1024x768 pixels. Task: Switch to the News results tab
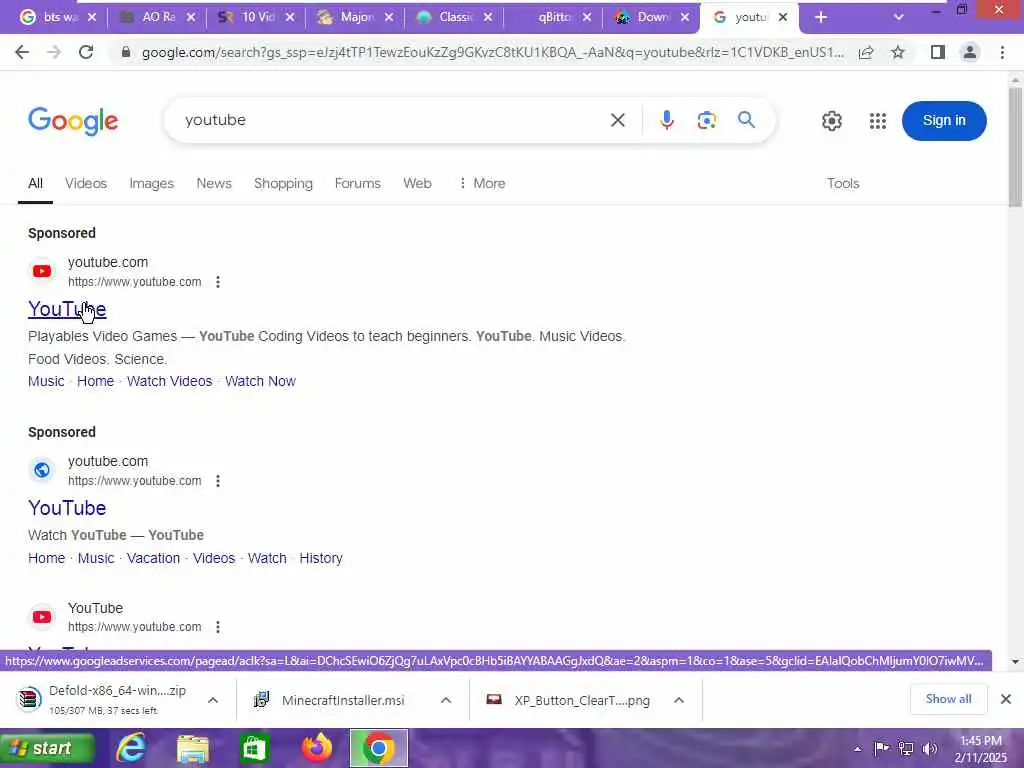[x=214, y=184]
